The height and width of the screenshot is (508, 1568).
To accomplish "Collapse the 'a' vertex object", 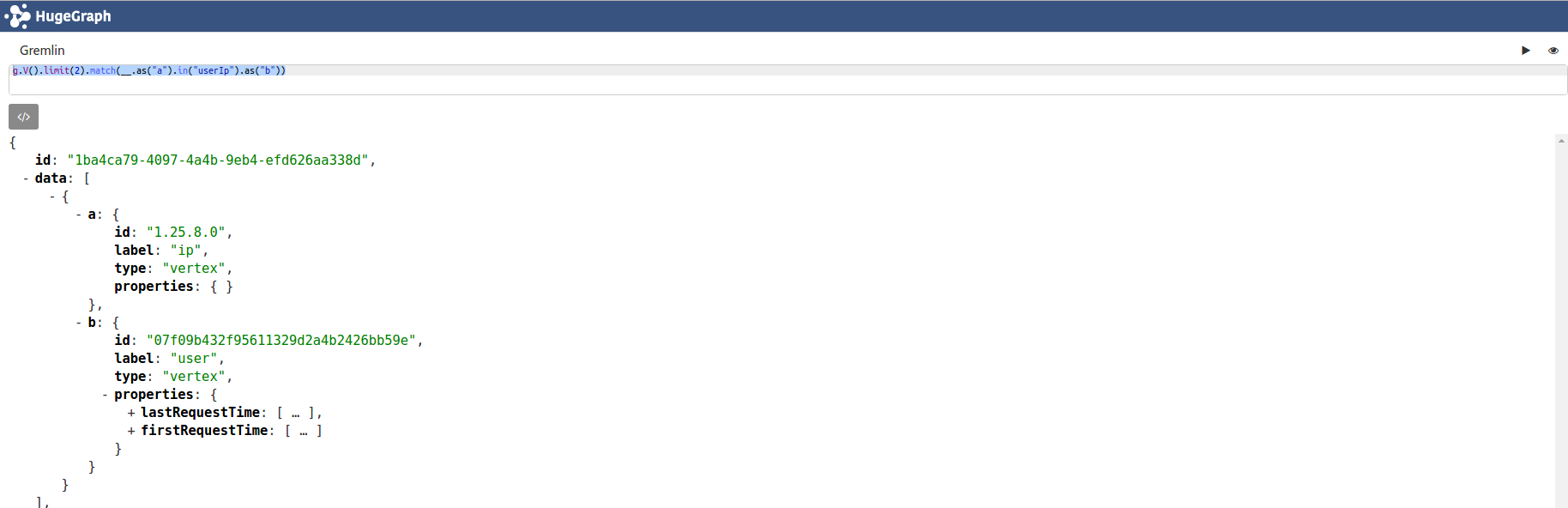I will coord(79,215).
